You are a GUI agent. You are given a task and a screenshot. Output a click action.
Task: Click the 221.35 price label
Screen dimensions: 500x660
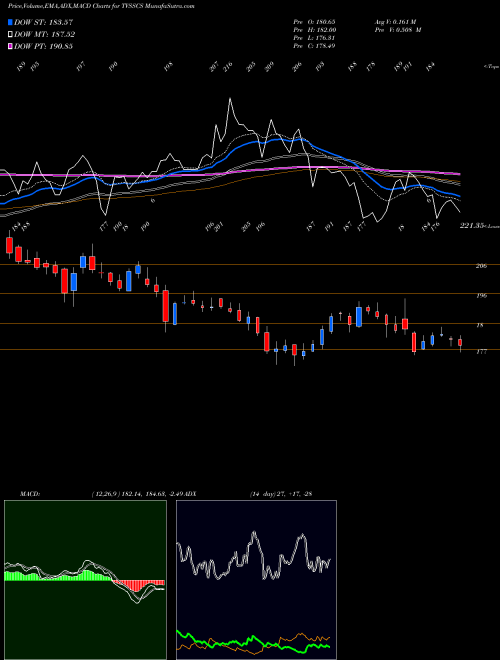[471, 226]
